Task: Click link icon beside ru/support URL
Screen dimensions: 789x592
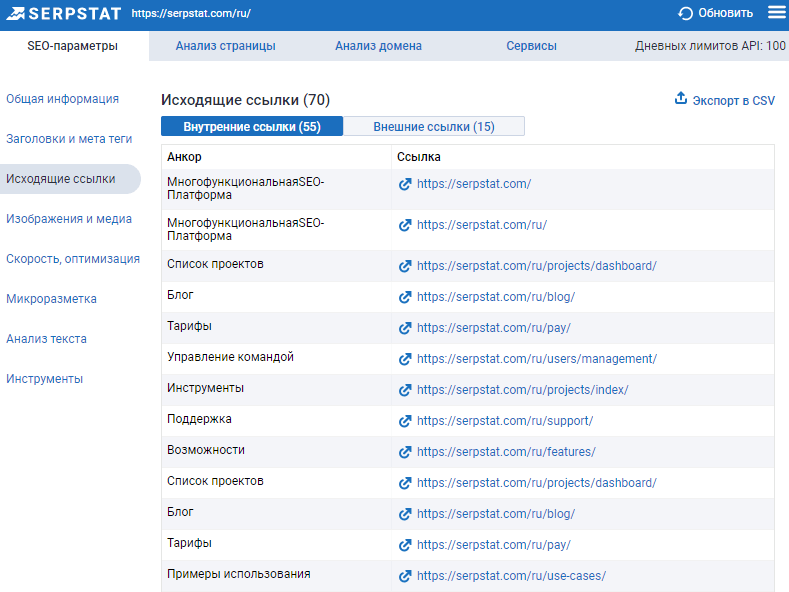Action: click(x=405, y=421)
